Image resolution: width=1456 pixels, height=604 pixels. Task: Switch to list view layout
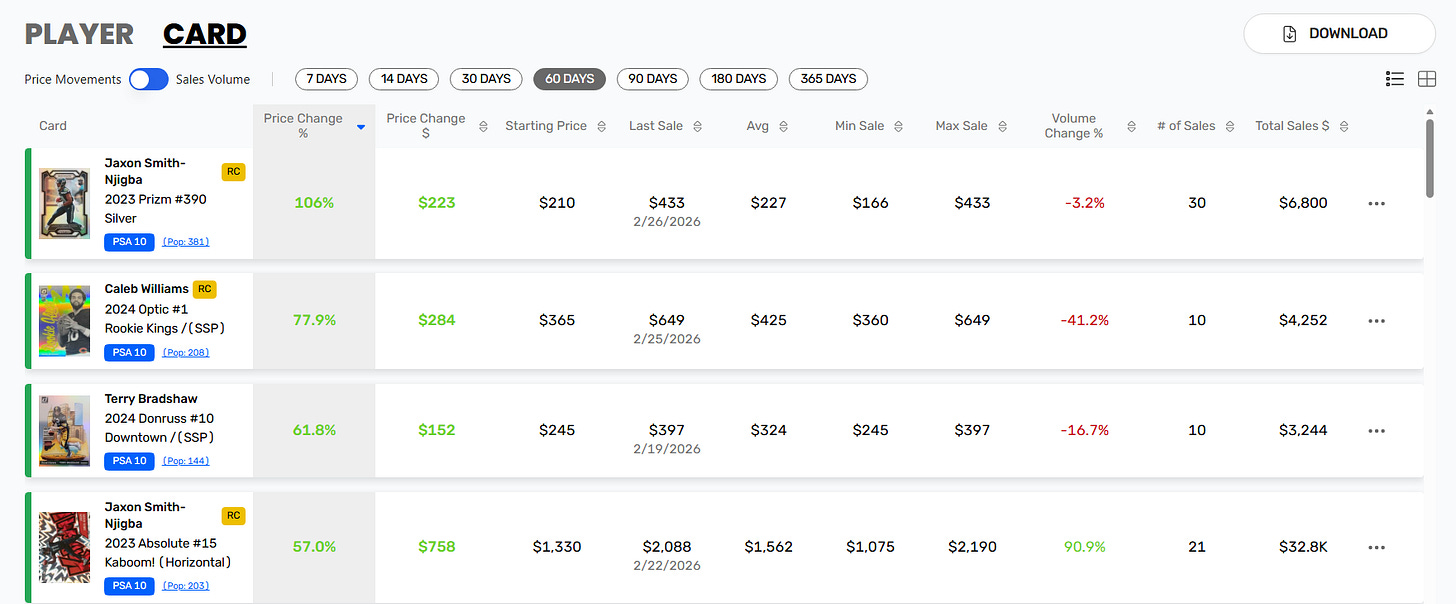tap(1395, 78)
